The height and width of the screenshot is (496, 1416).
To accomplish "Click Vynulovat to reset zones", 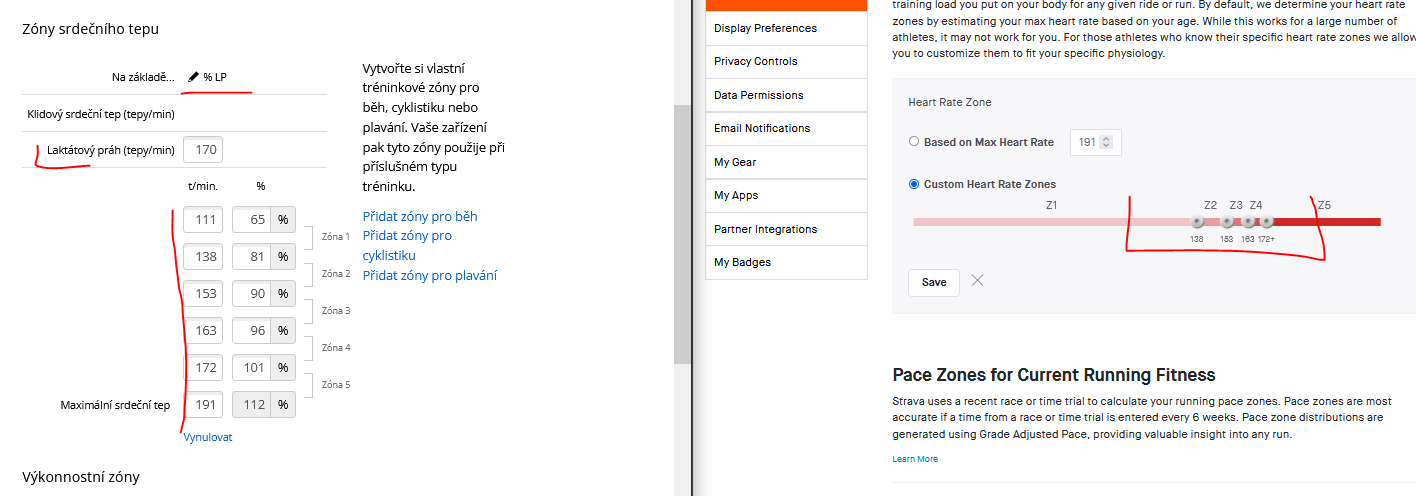I will (x=208, y=437).
